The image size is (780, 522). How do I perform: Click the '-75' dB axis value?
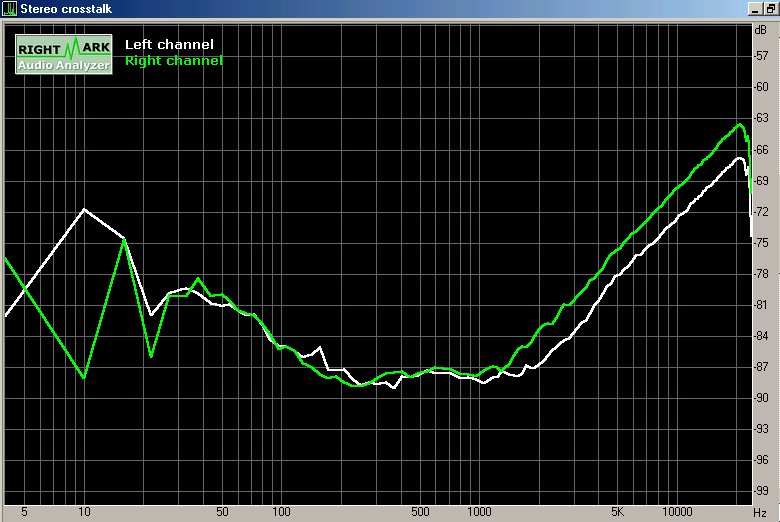[761, 243]
